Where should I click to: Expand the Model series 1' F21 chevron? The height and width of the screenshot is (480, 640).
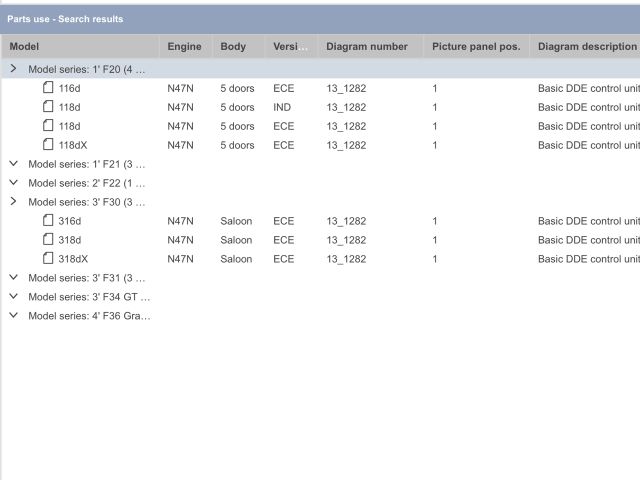click(x=13, y=164)
